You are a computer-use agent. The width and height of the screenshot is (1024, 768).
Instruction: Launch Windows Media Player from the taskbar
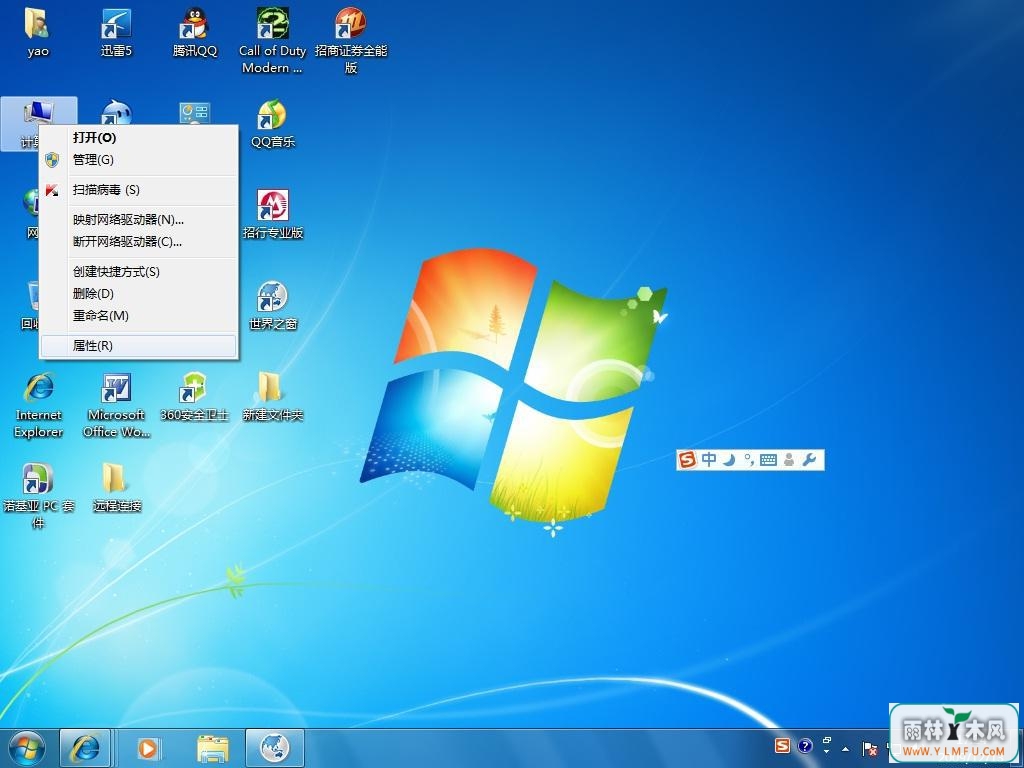pos(148,748)
